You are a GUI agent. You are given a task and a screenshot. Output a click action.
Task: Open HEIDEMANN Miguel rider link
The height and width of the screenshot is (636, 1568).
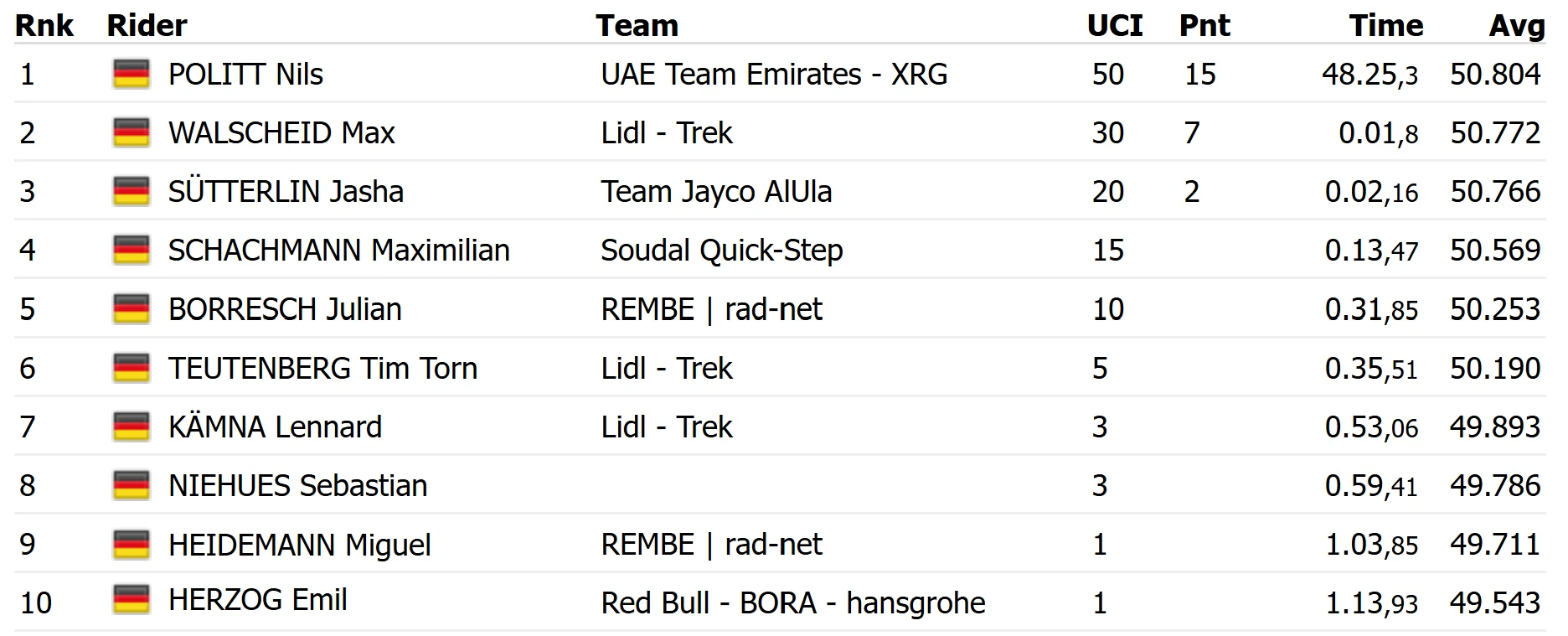(299, 546)
